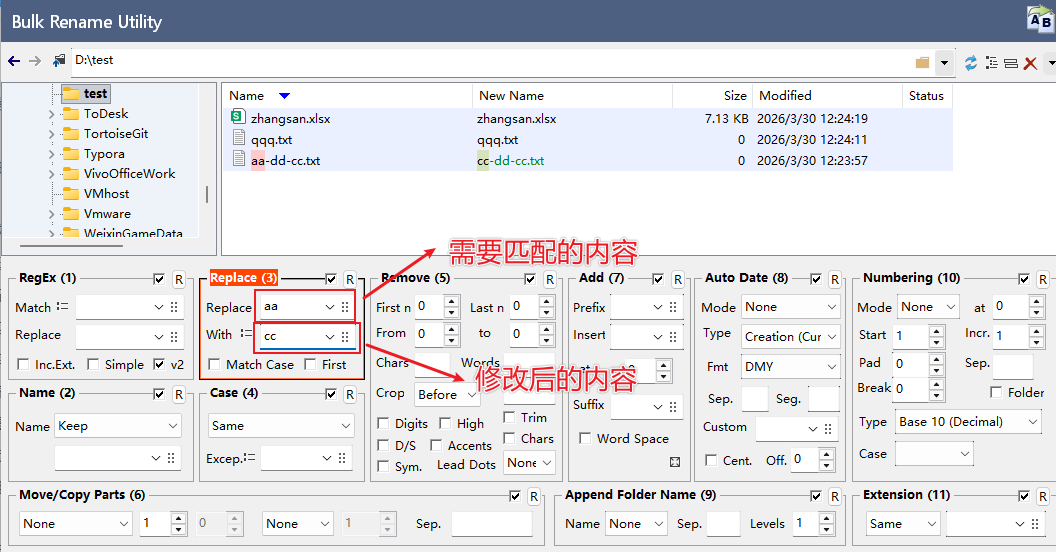Sort the file list by the Modified column
The image size is (1056, 552).
tap(785, 96)
